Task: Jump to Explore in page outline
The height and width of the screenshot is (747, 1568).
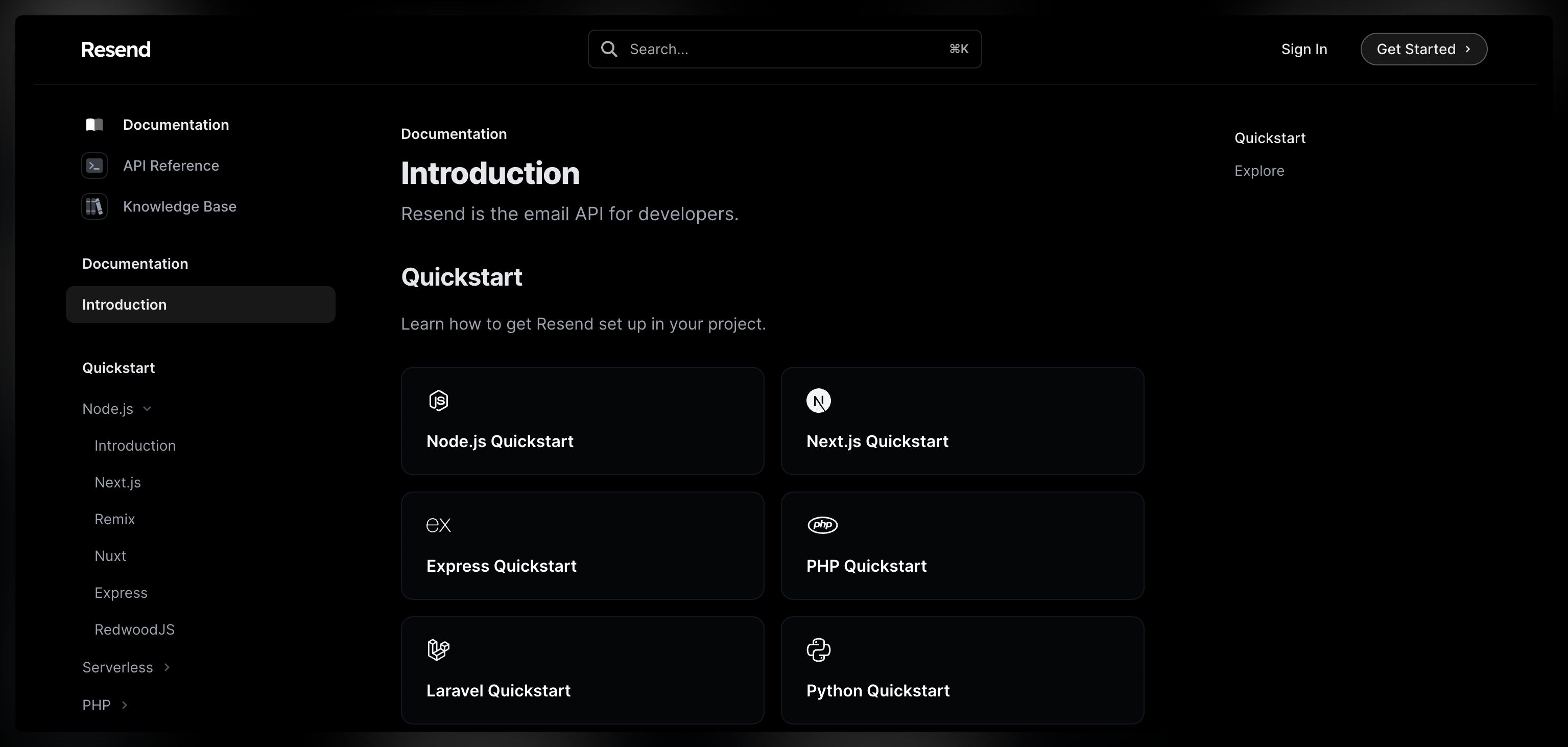Action: coord(1259,171)
